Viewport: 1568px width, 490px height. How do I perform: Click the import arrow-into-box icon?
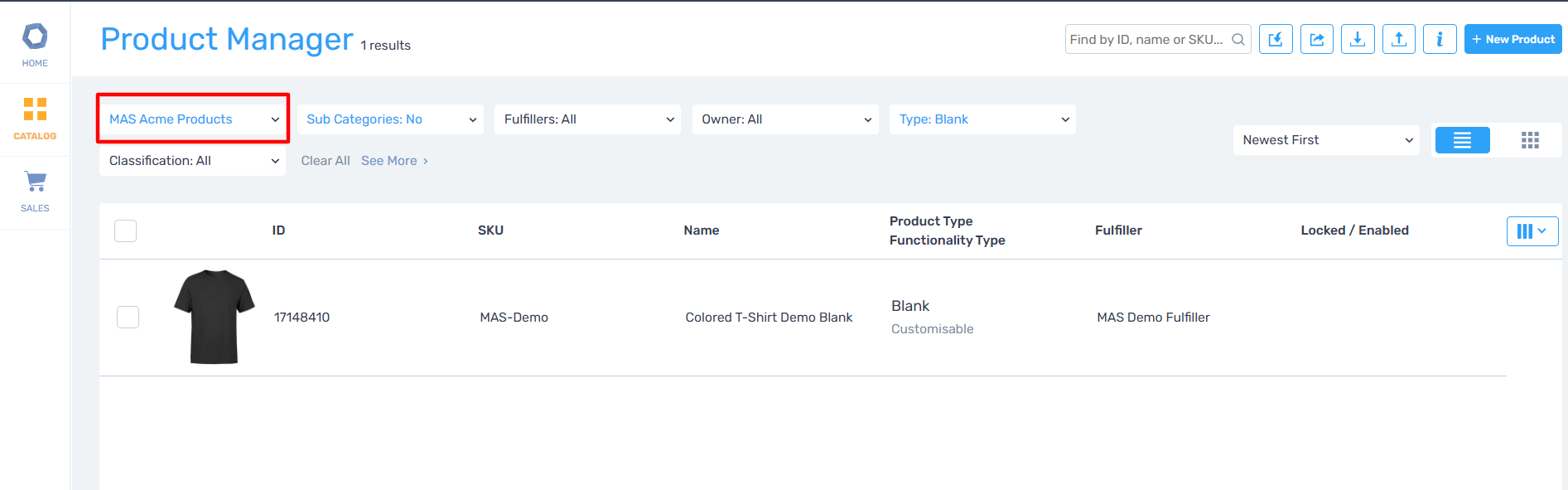pos(1276,39)
